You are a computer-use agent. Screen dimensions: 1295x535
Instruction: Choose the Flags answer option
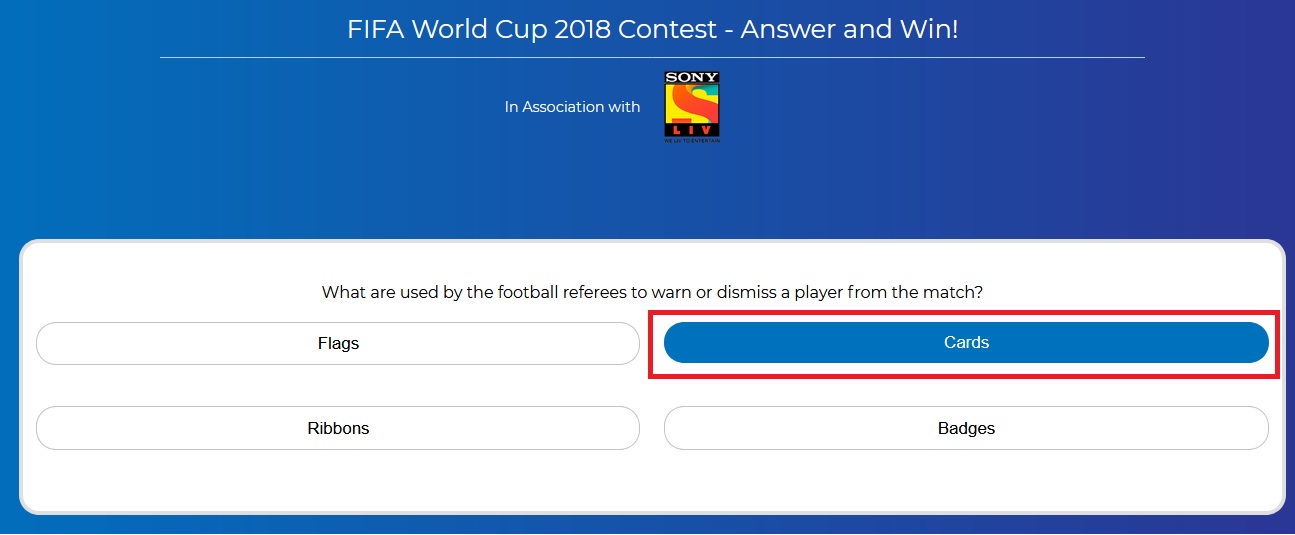(x=338, y=344)
